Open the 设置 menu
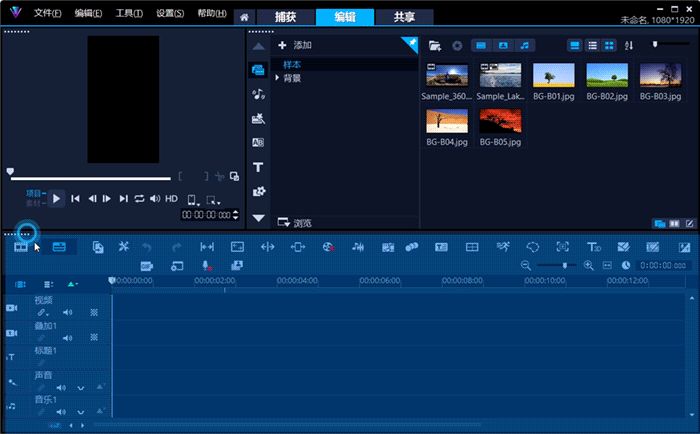700x434 pixels. (x=170, y=13)
